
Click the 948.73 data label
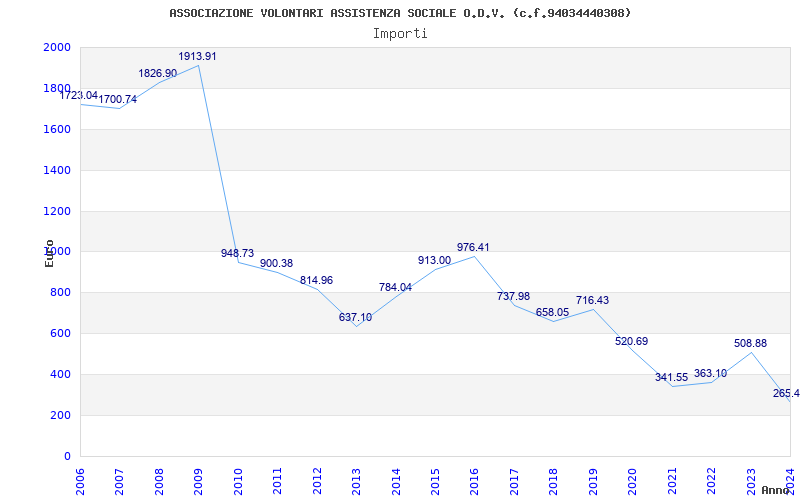[x=237, y=253]
